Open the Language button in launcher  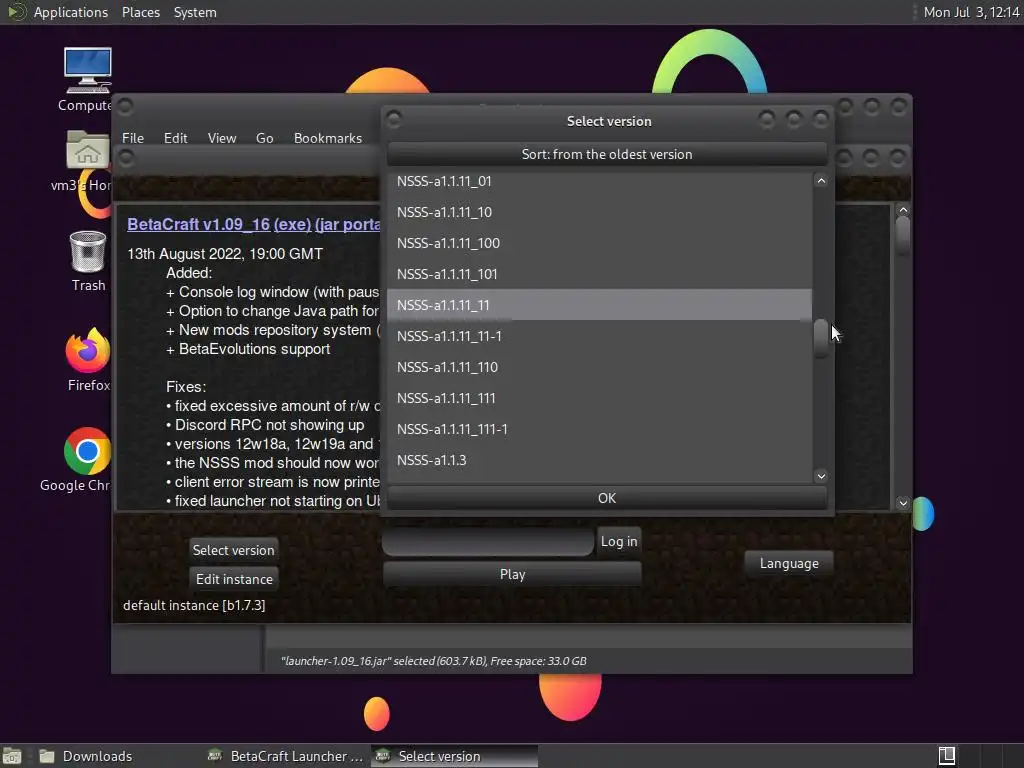(x=789, y=564)
